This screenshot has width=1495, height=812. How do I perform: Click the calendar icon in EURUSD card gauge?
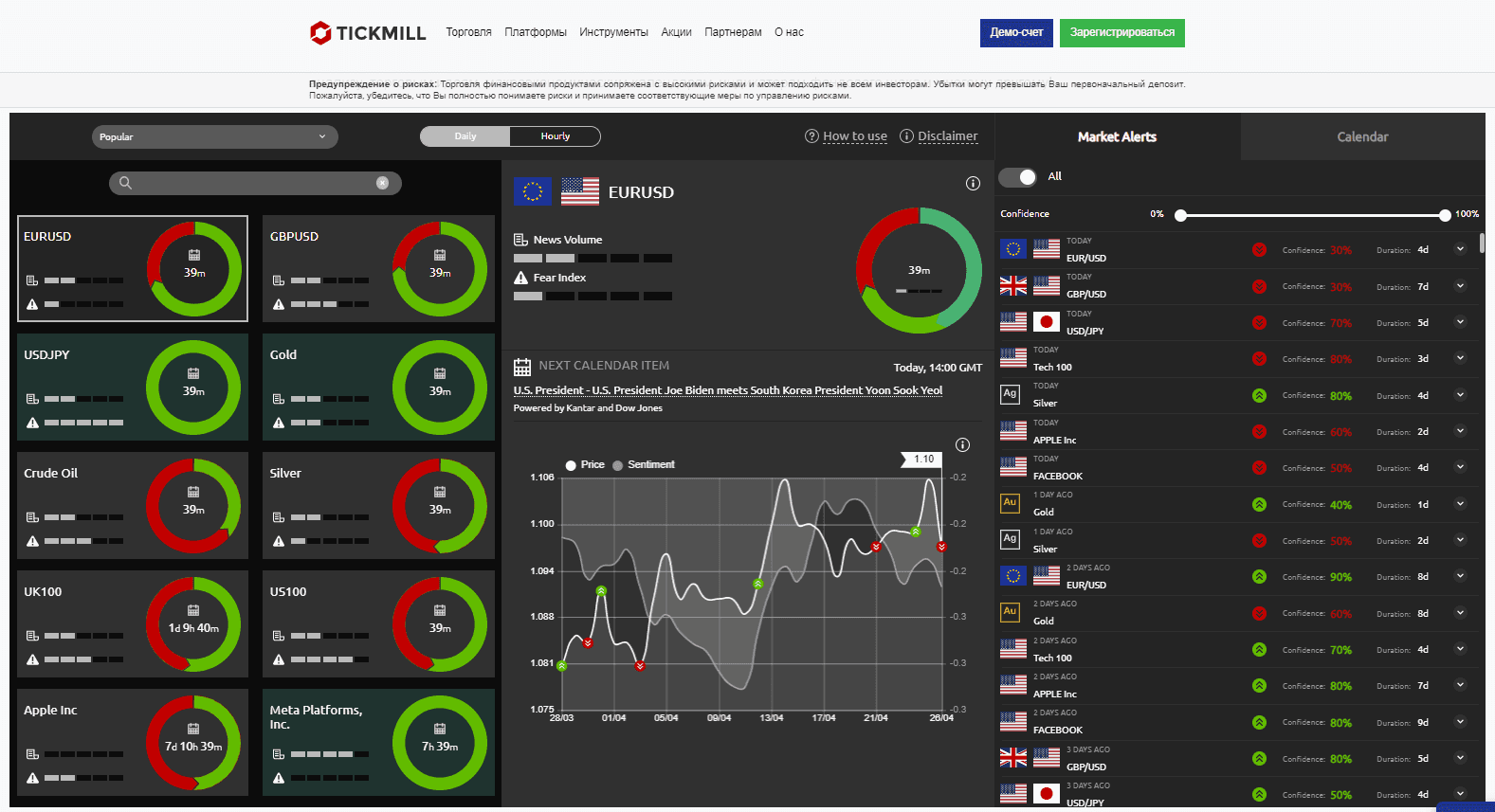[194, 255]
